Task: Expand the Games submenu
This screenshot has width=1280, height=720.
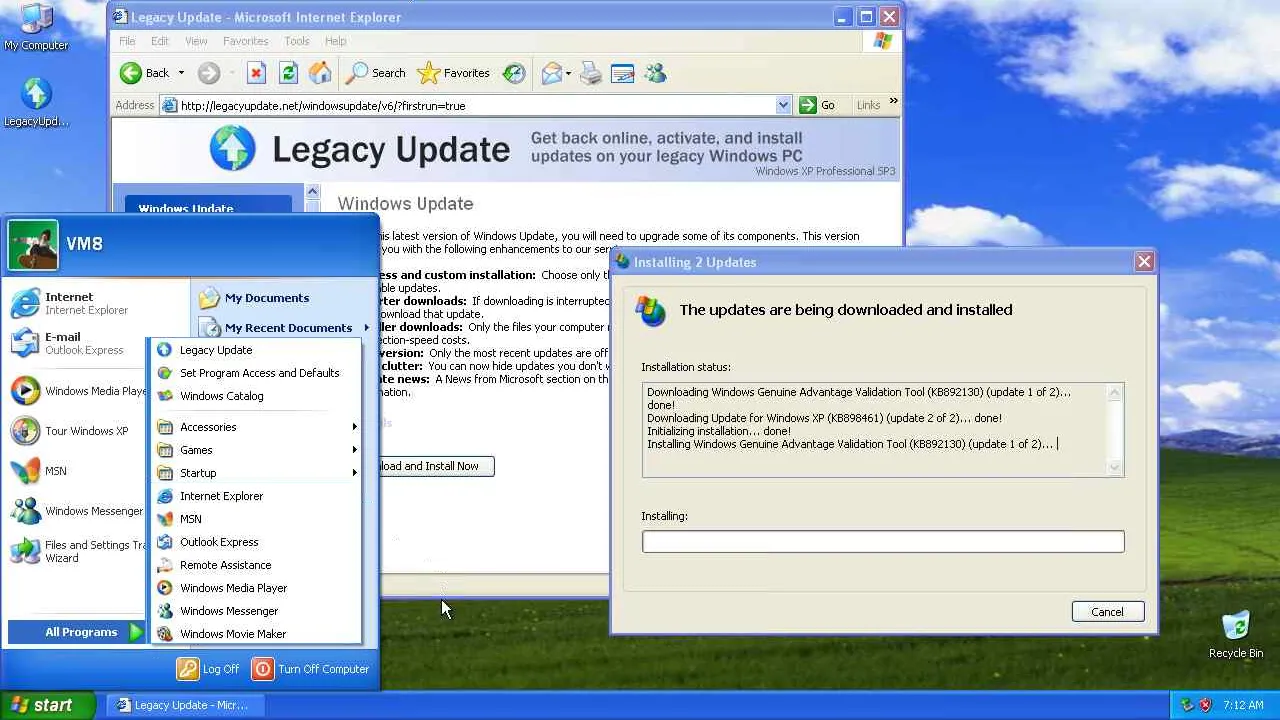Action: (x=257, y=450)
